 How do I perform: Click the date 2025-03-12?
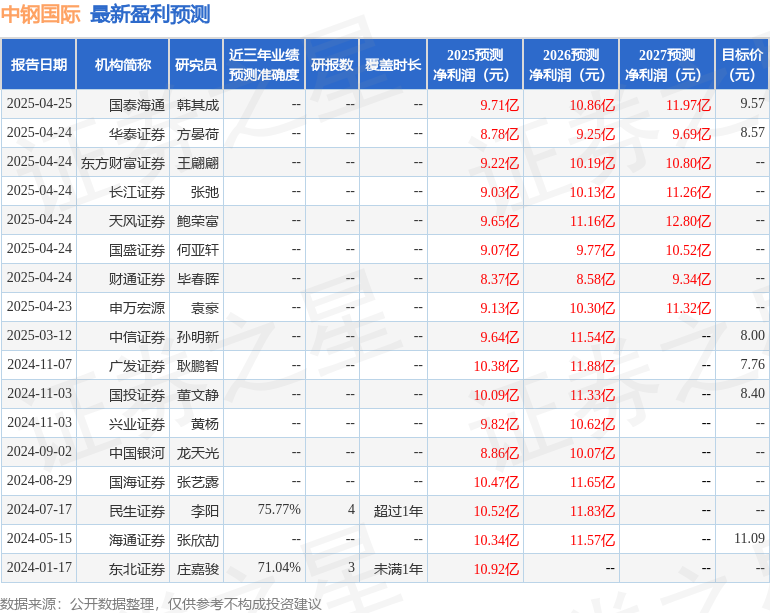coord(39,335)
